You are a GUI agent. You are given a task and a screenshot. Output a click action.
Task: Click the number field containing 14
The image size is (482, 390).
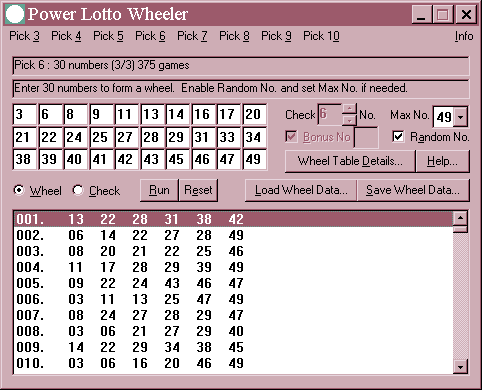(178, 114)
